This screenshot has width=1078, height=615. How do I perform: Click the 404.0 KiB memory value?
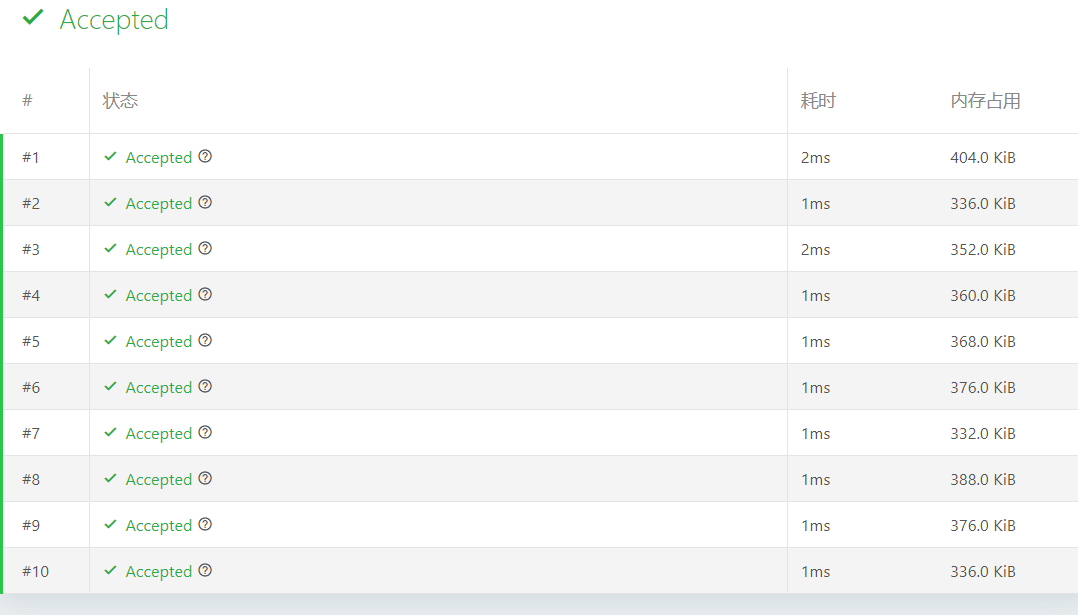(983, 157)
